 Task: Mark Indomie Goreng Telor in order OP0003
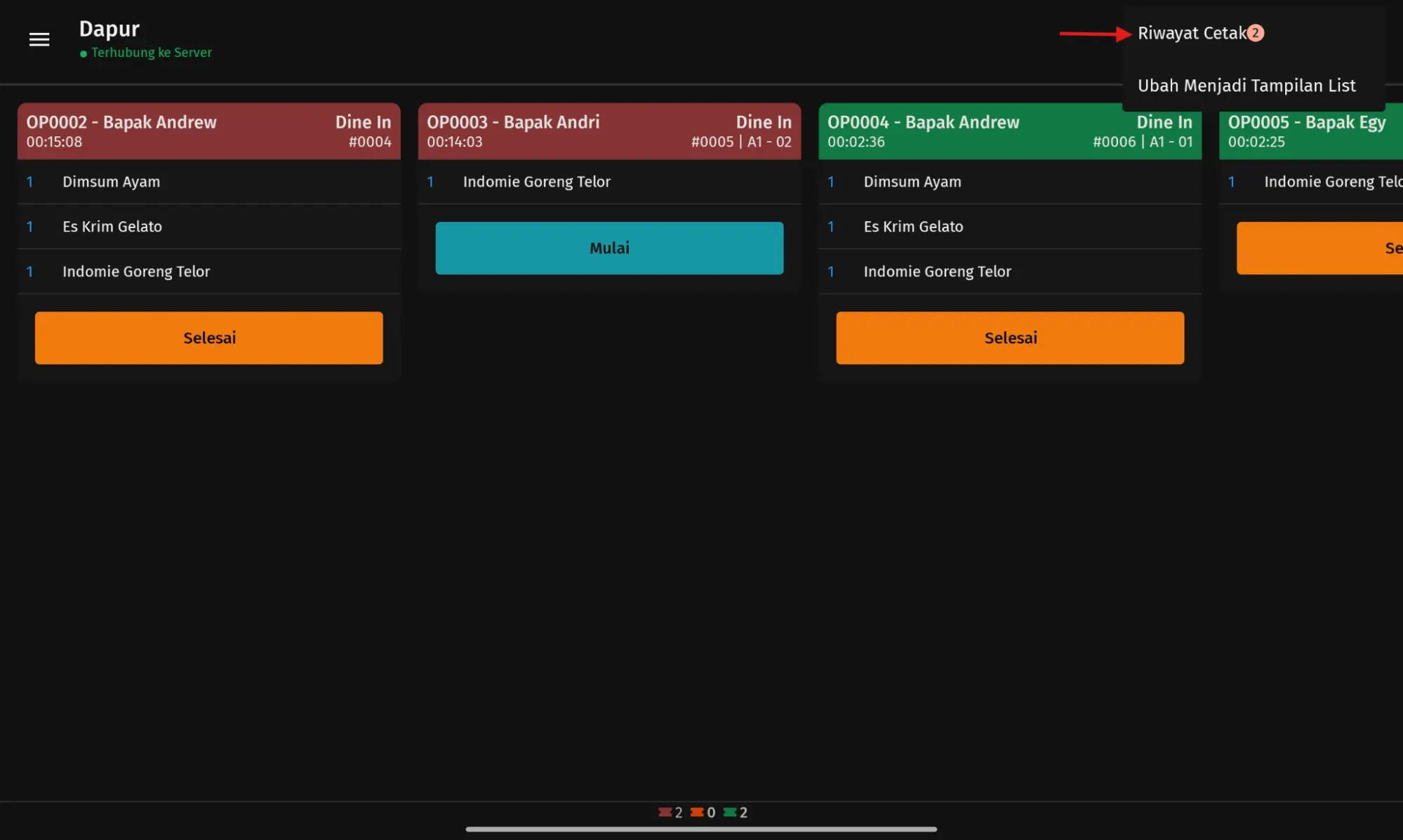tap(536, 182)
